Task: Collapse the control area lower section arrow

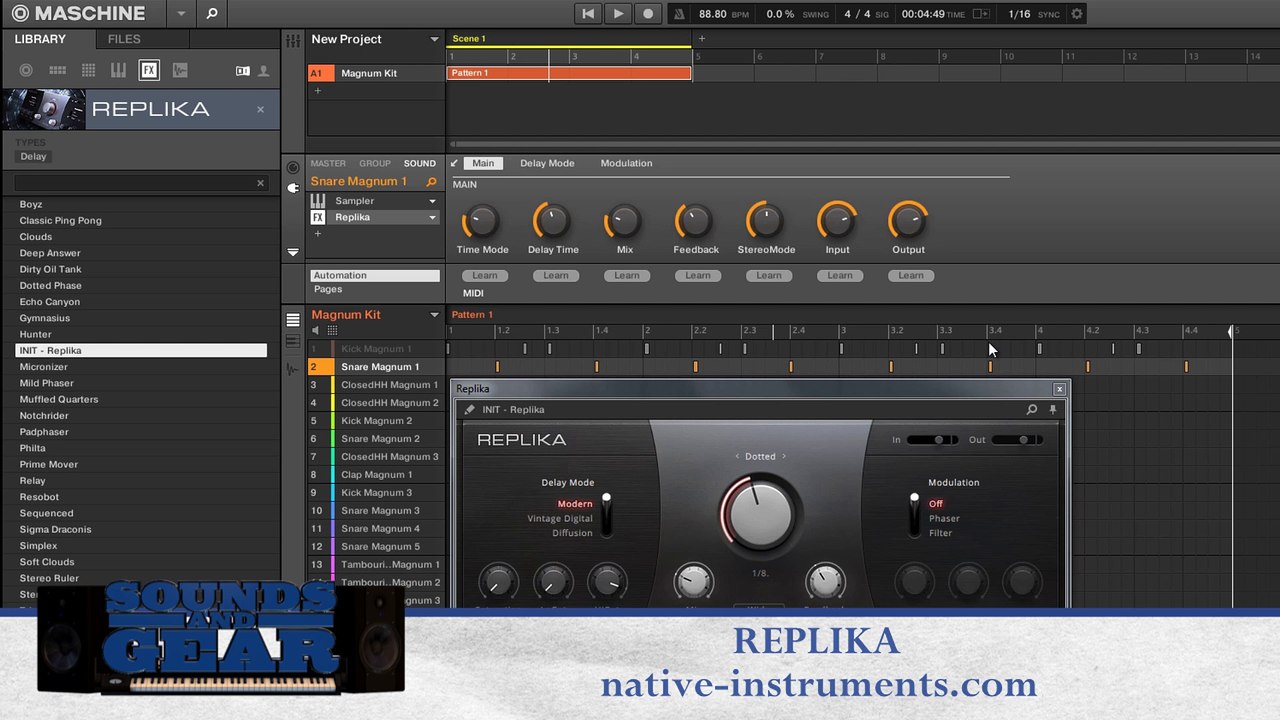Action: click(x=293, y=252)
